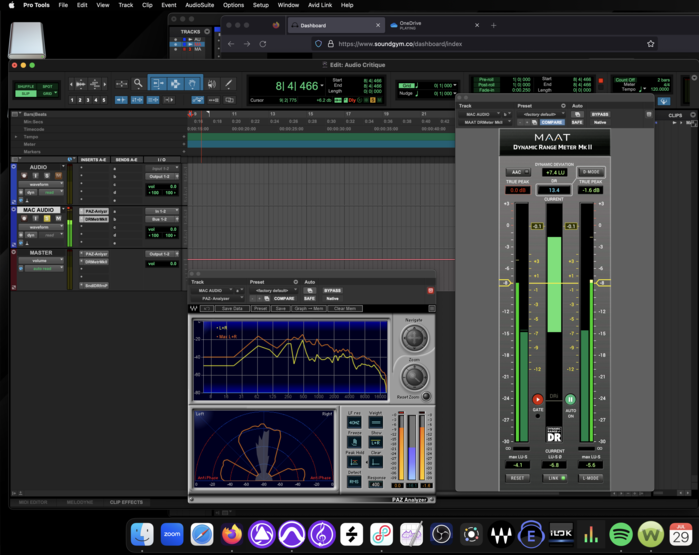The height and width of the screenshot is (555, 699).
Task: Toggle solo on MAC AUDIO track
Action: 47,218
